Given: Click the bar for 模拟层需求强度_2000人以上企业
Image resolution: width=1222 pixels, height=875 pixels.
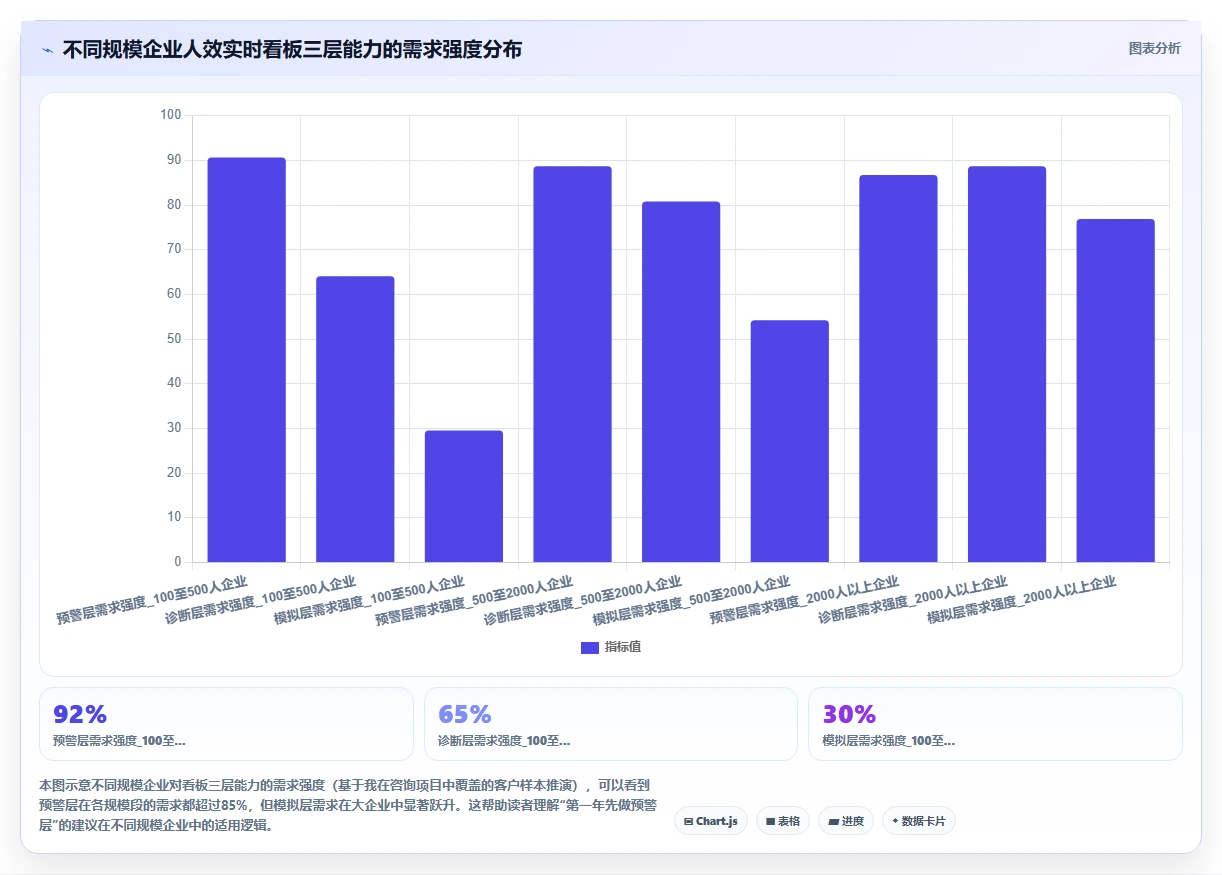Looking at the screenshot, I should tap(1115, 391).
